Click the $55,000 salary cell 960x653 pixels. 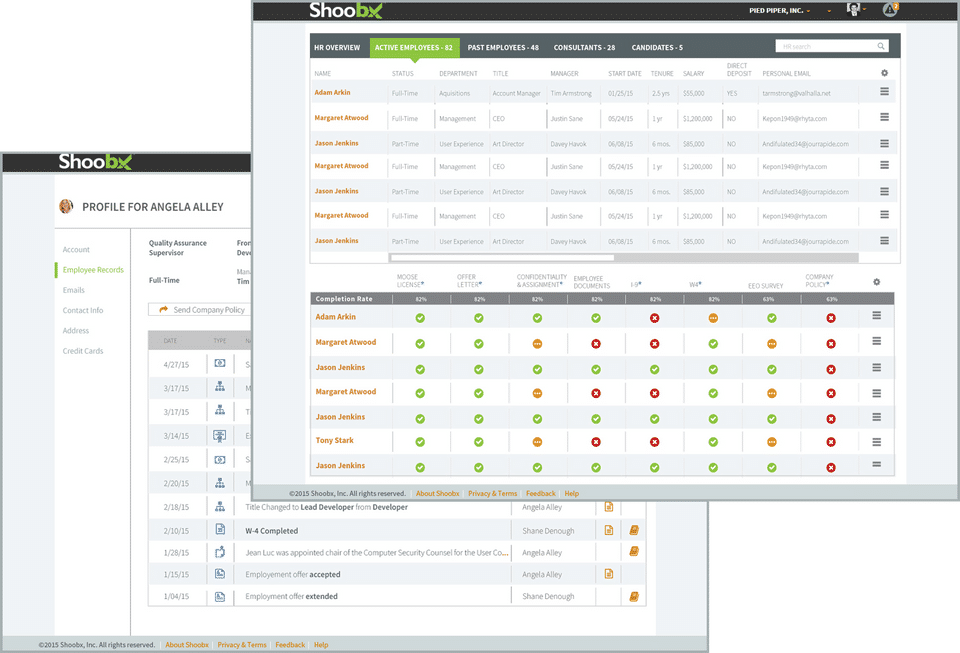(693, 94)
